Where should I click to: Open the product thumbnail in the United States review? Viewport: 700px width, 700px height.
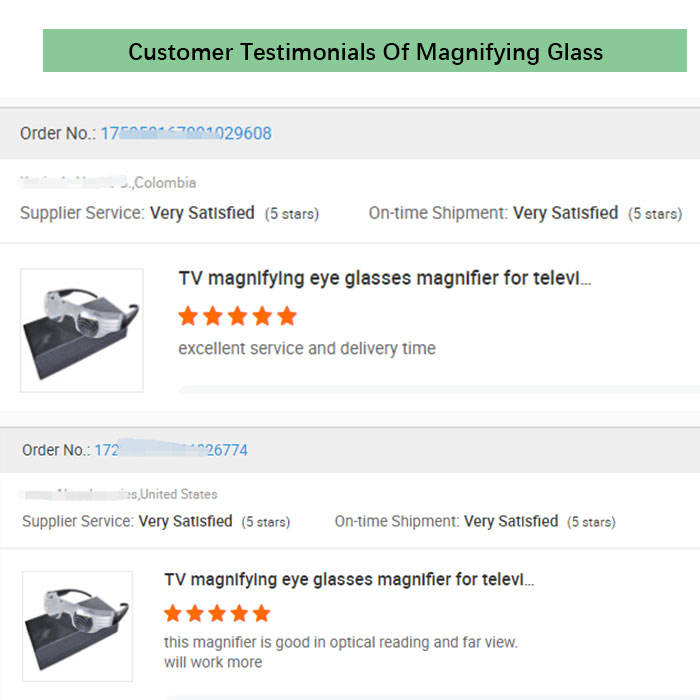click(78, 626)
